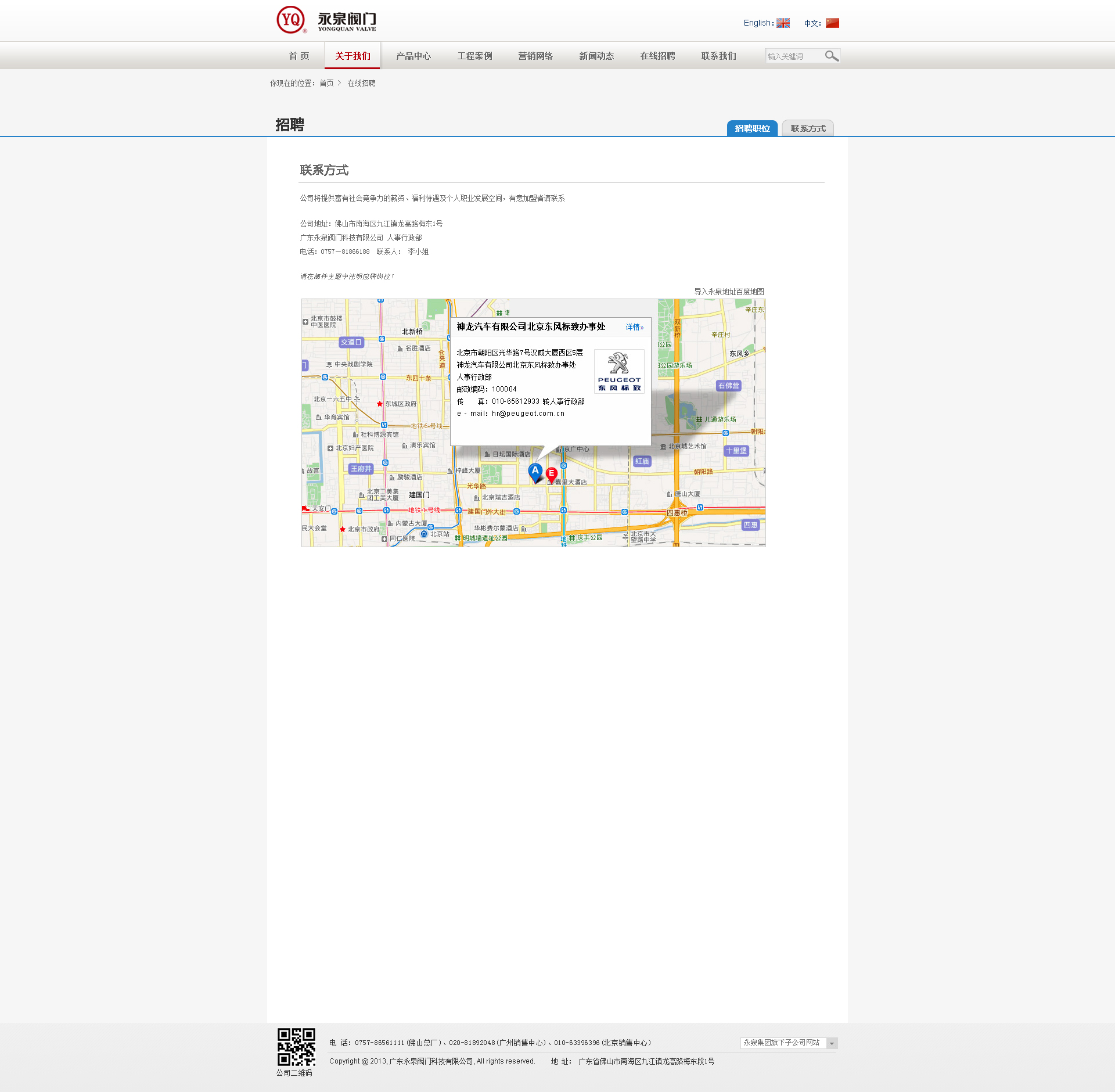The image size is (1115, 1092).
Task: Click the red E map marker
Action: pos(552,473)
